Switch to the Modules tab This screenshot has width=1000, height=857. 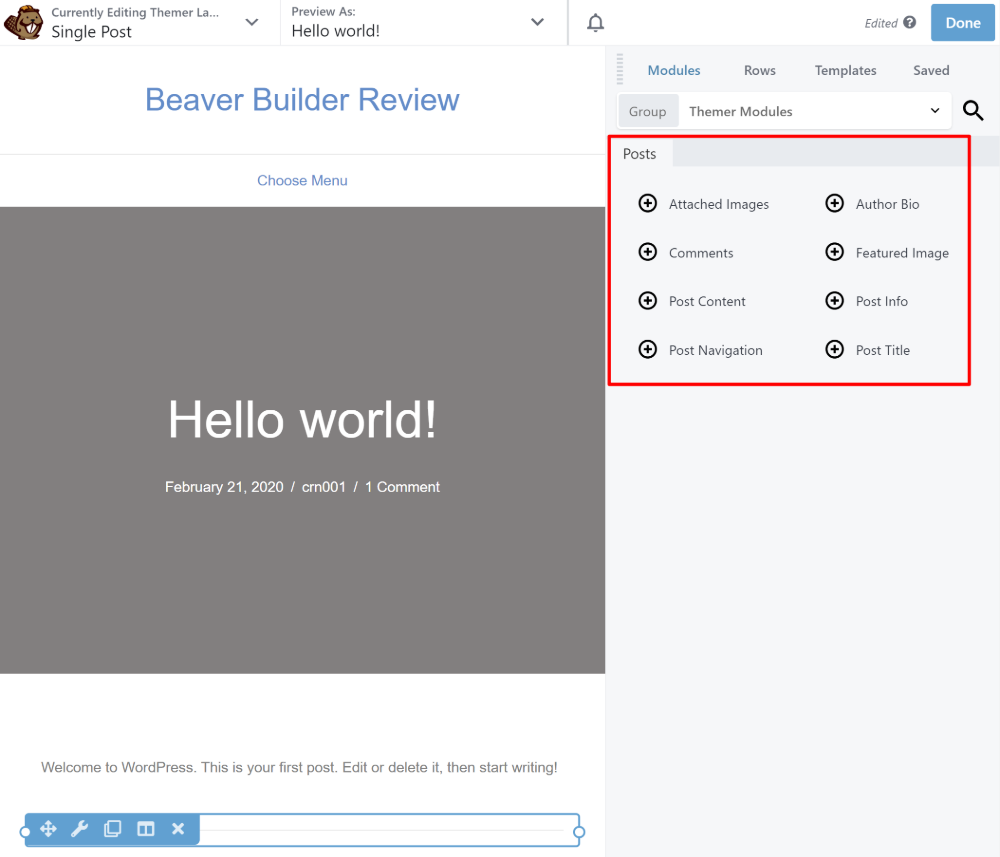[674, 70]
